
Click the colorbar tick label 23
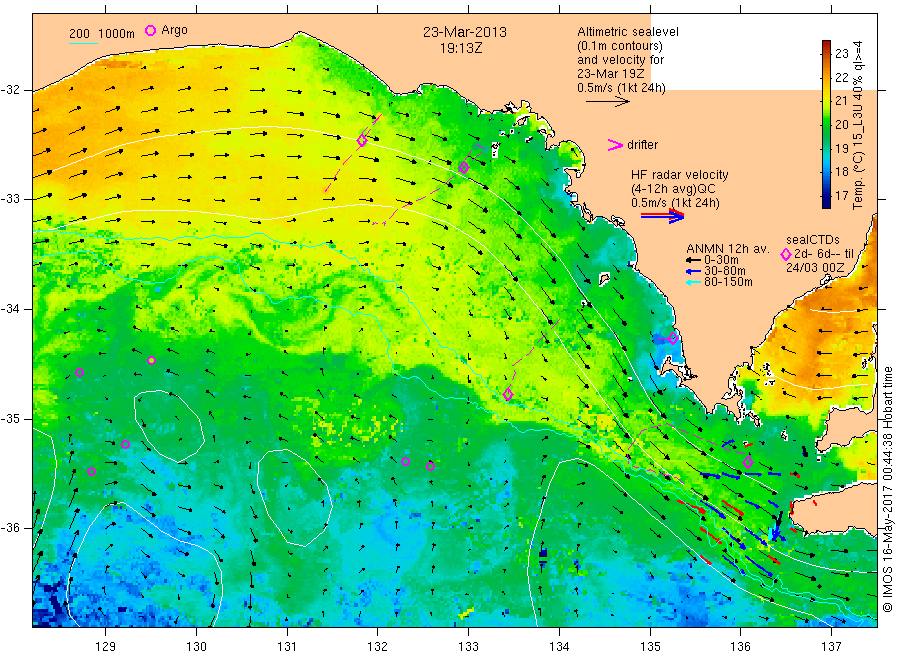click(x=841, y=54)
